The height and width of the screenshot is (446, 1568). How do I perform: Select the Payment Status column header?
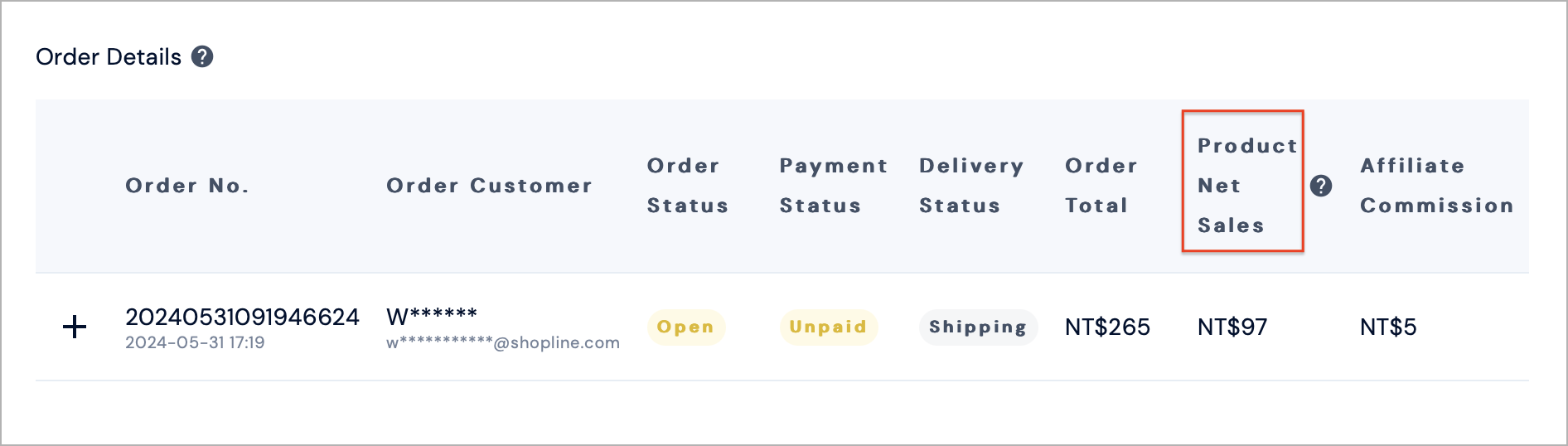(x=834, y=186)
